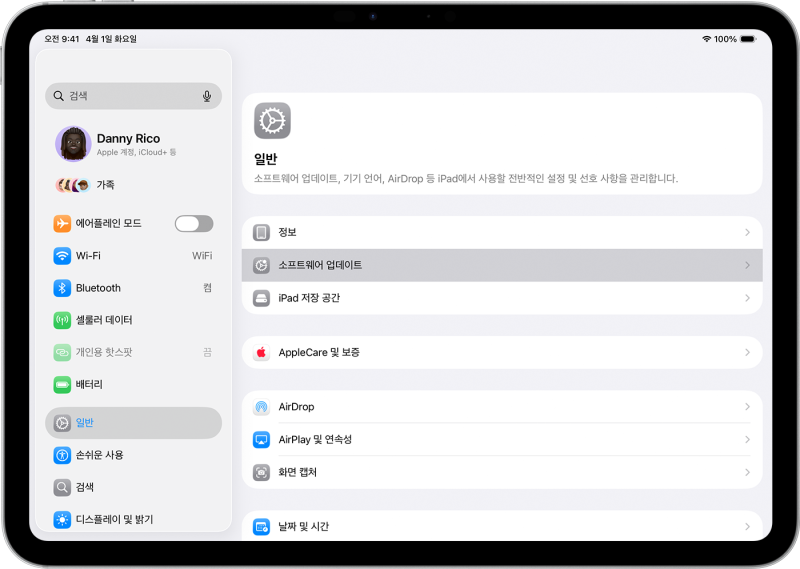Tap the green battery icon
Viewport: 800px width, 569px height.
(x=62, y=384)
